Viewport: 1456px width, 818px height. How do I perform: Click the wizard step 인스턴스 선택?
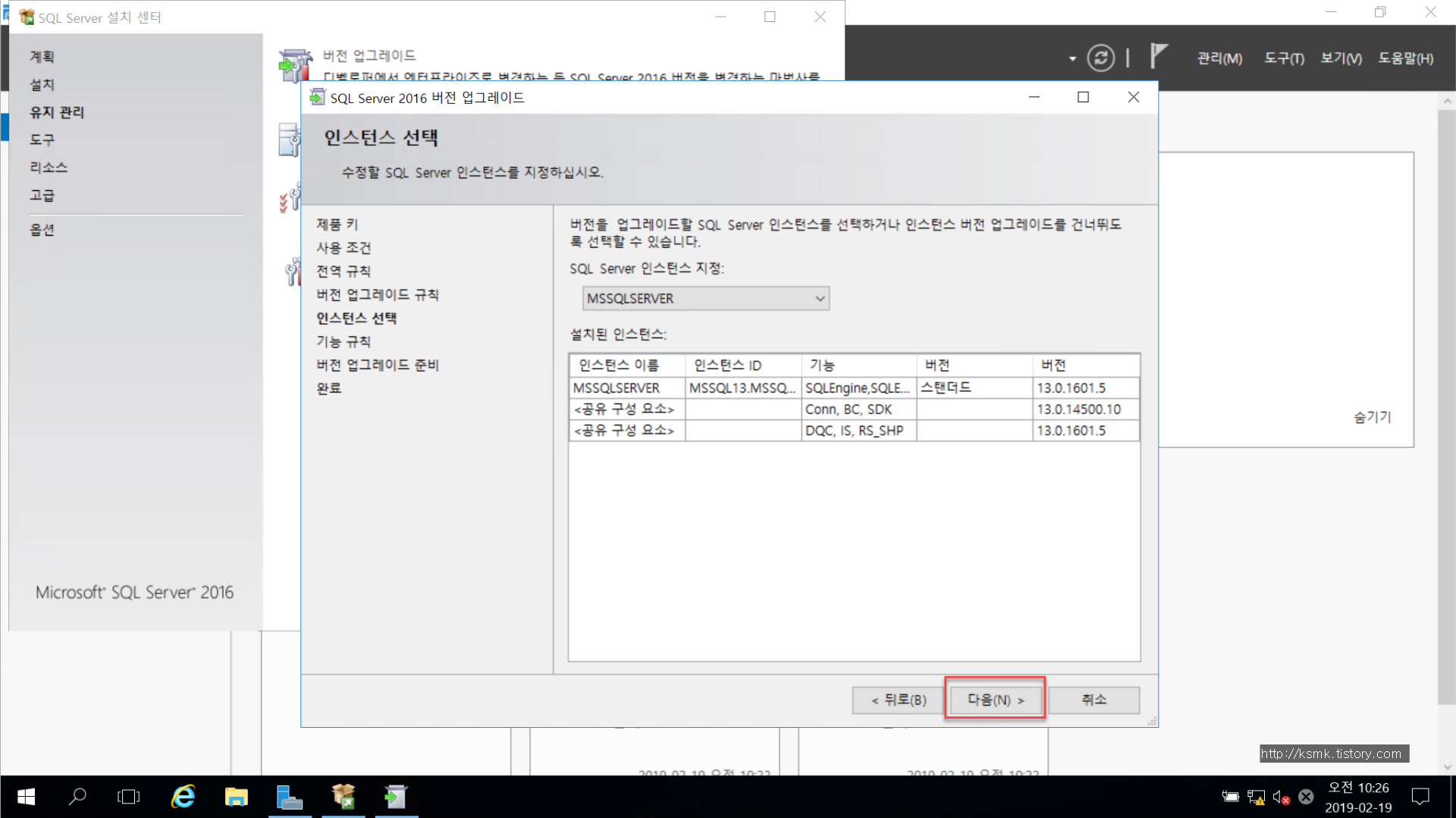coord(356,318)
